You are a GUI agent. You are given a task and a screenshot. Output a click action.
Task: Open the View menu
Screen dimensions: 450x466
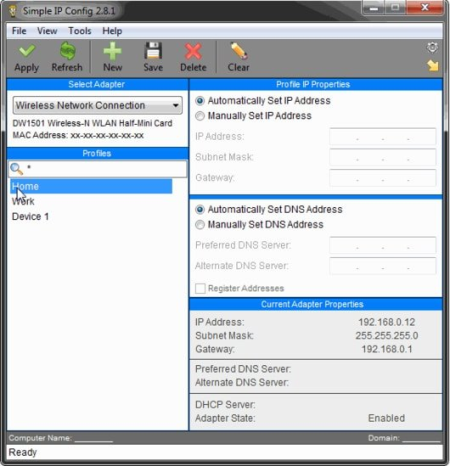point(47,31)
